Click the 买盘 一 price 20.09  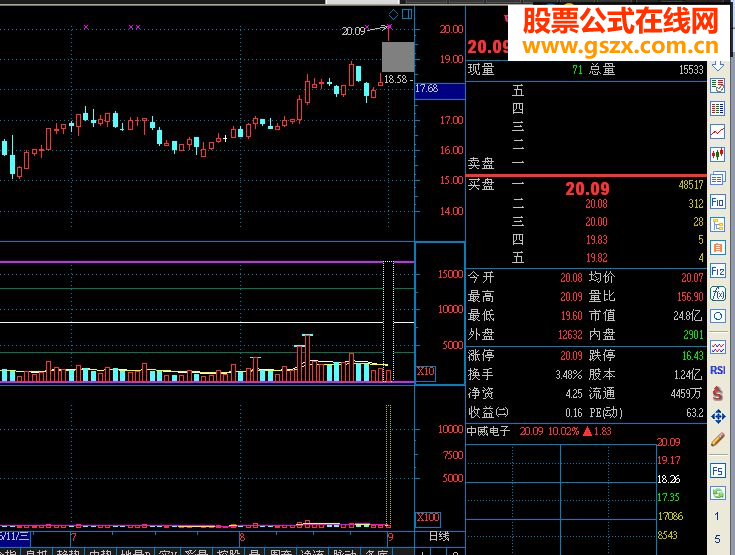click(587, 188)
